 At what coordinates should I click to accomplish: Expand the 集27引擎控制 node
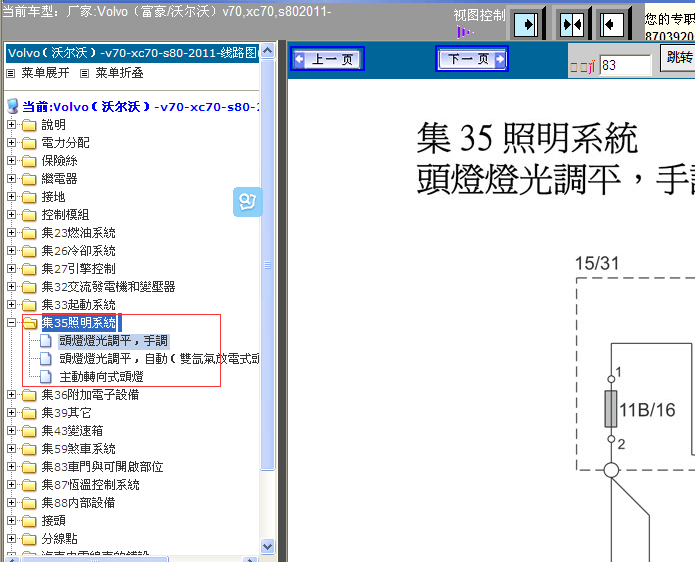[12, 269]
